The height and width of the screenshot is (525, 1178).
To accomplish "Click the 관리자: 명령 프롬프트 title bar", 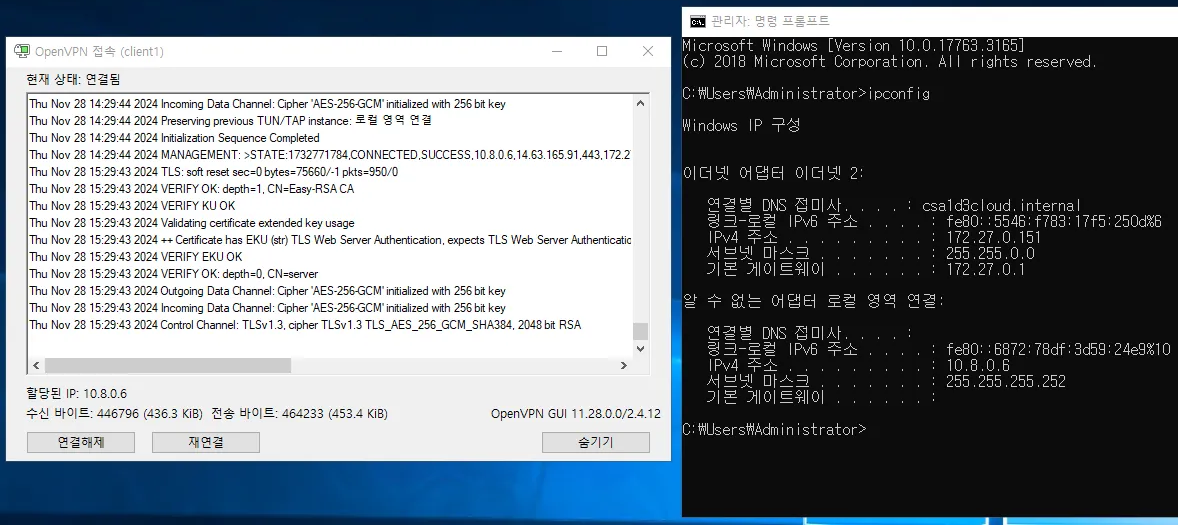I will (932, 21).
